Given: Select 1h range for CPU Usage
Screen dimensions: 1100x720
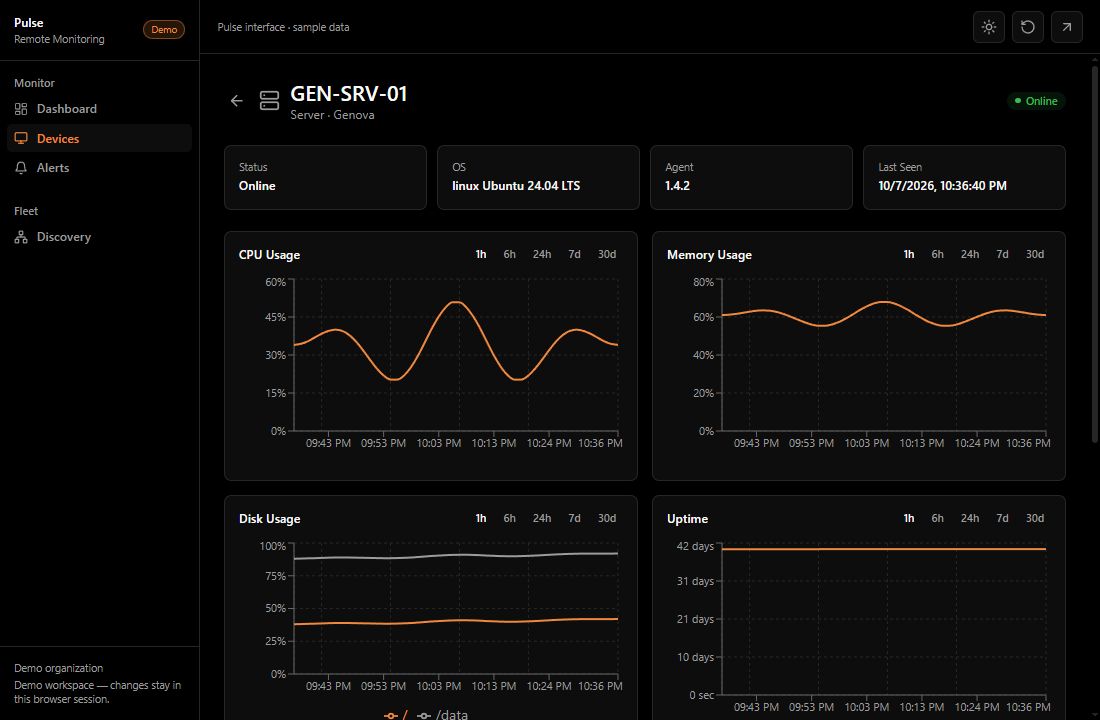Looking at the screenshot, I should (481, 254).
